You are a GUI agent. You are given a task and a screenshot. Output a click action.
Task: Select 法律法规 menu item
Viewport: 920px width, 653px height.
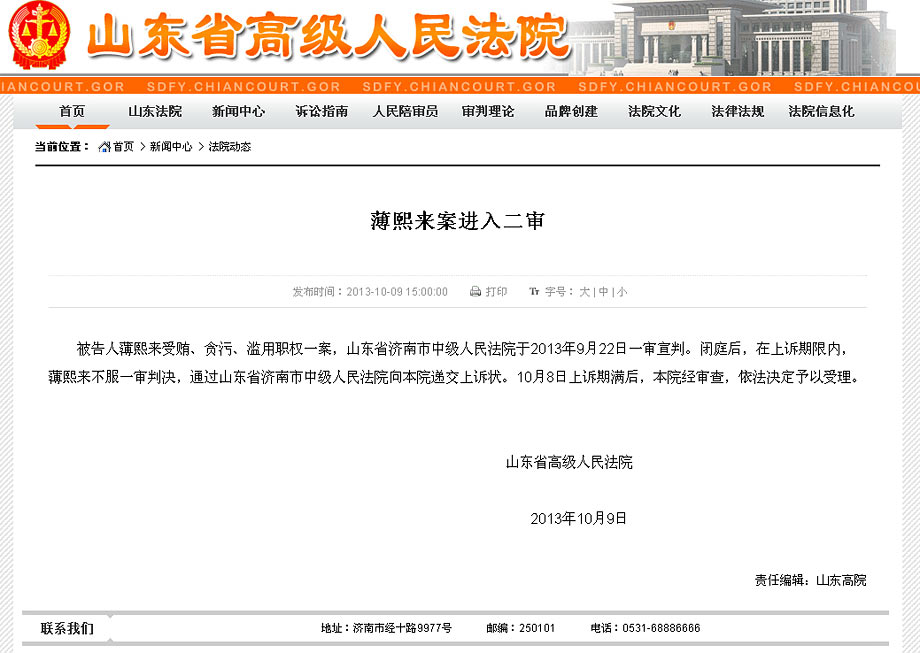point(738,111)
